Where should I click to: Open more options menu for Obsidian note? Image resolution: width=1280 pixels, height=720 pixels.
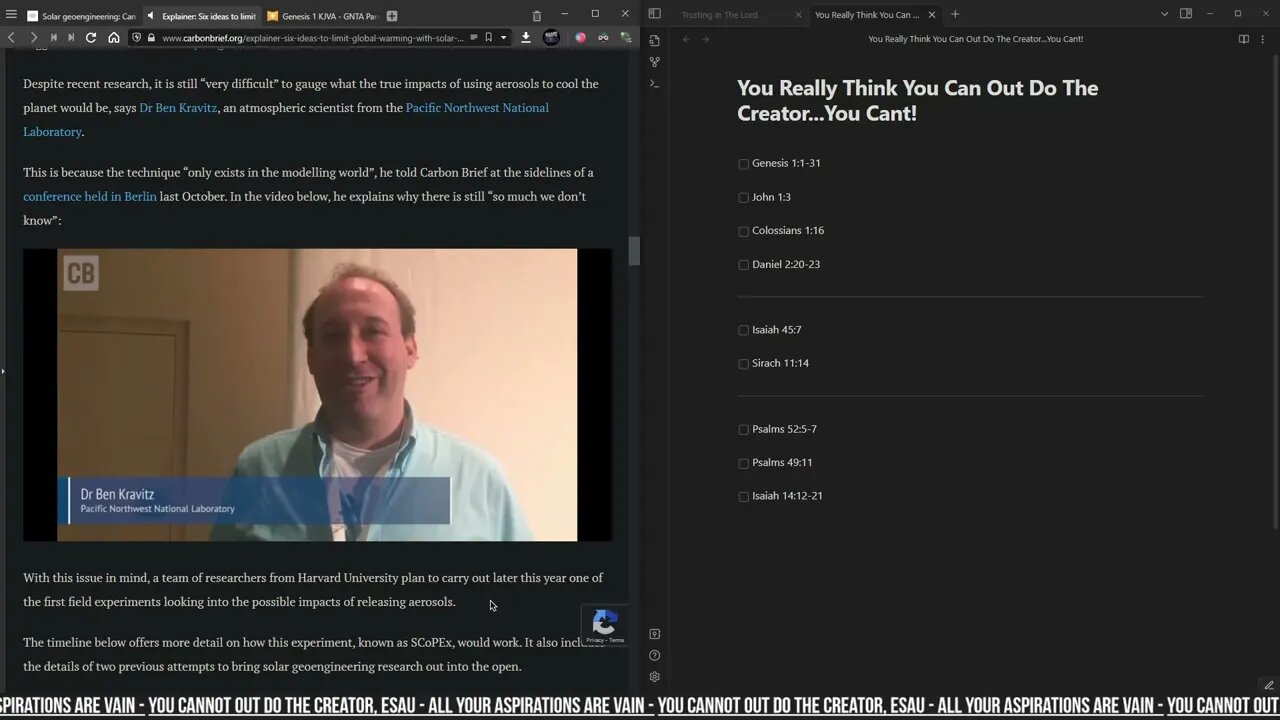(1263, 39)
